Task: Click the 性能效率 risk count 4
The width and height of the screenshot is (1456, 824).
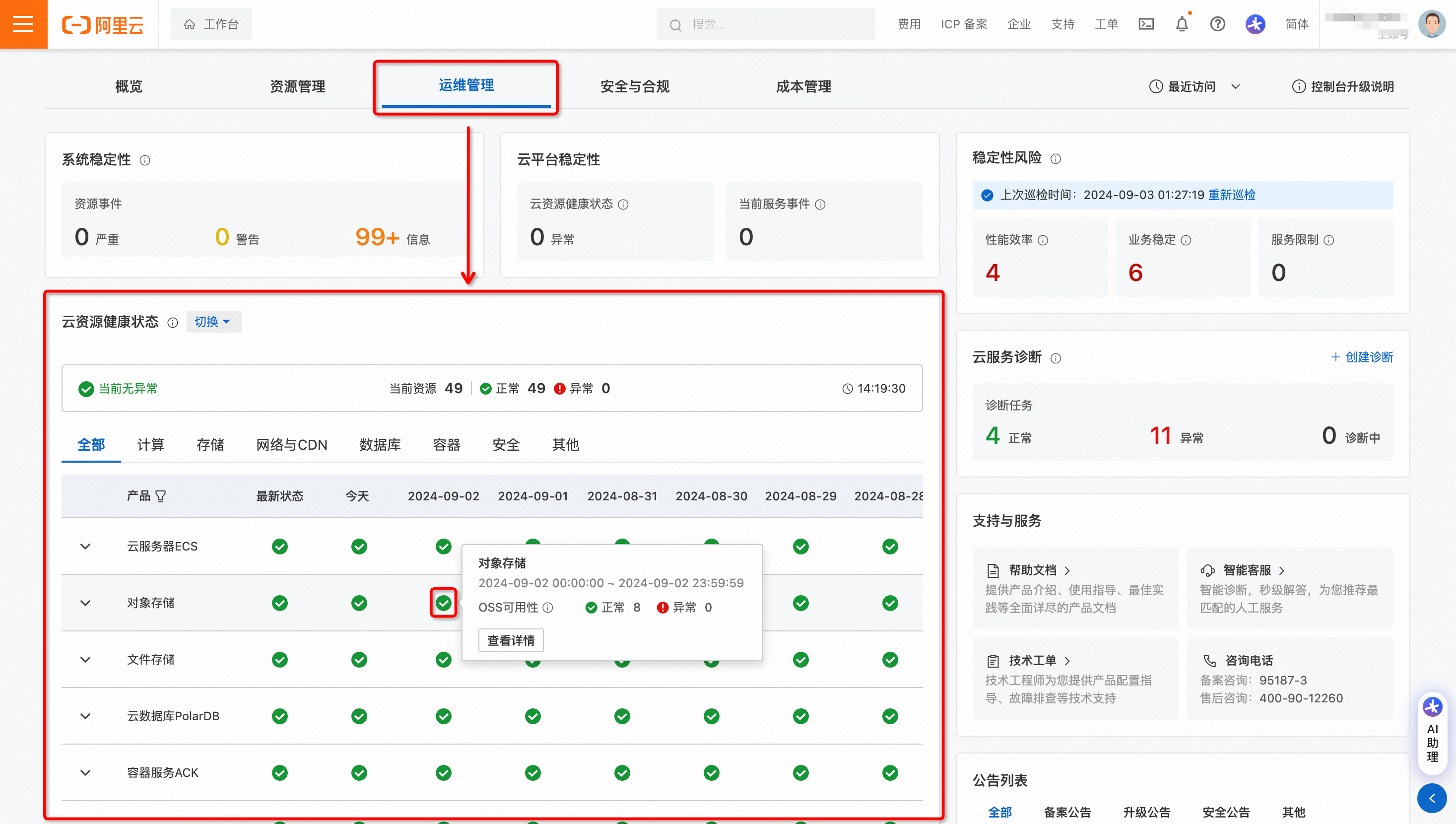Action: click(993, 273)
